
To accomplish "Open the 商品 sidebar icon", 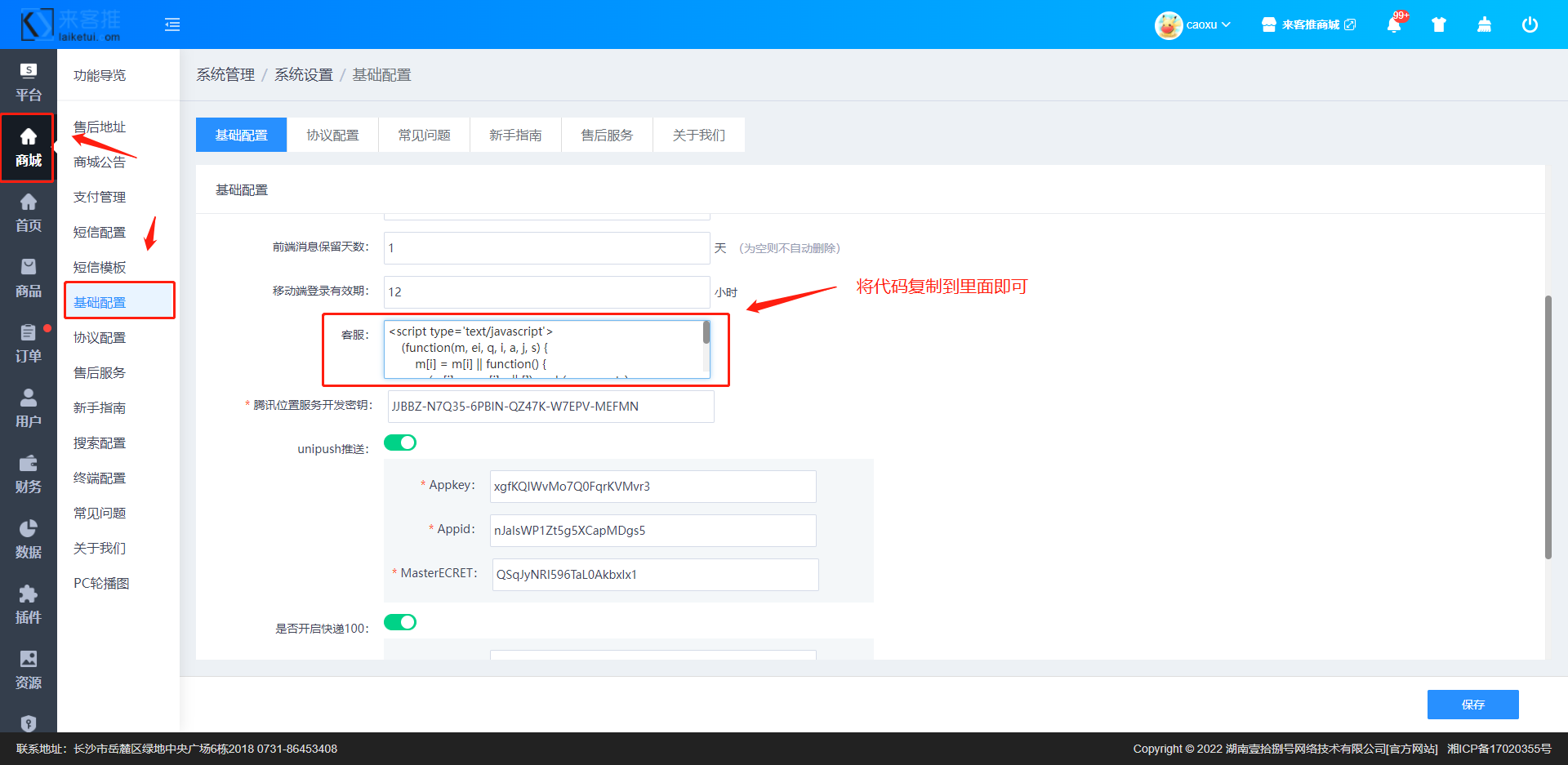I will pos(29,278).
